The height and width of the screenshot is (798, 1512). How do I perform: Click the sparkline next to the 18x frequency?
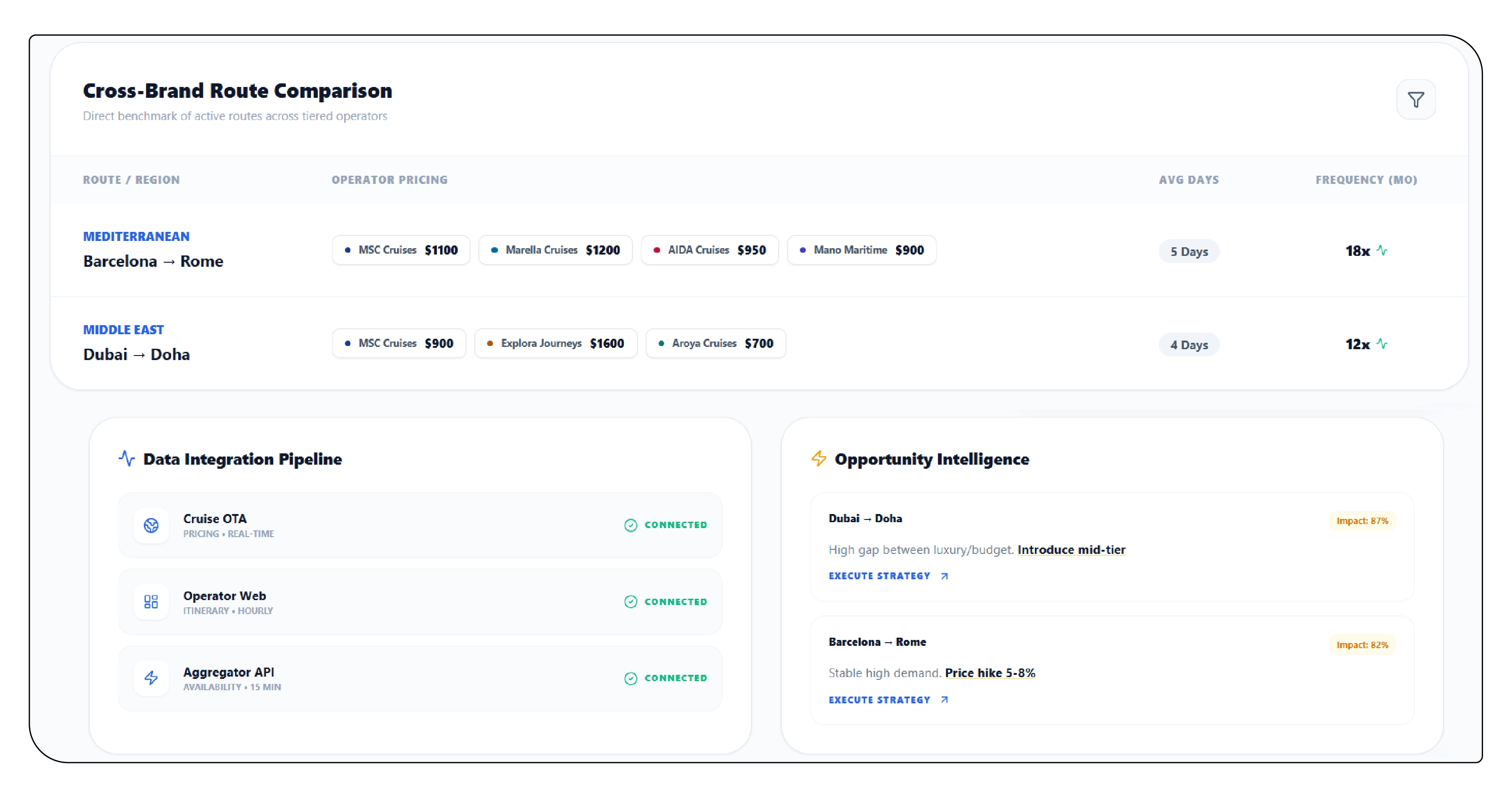[x=1382, y=251]
